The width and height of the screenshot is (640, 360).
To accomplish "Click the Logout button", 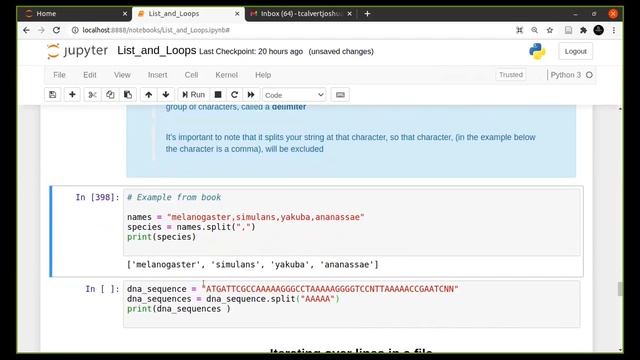I will point(576,51).
